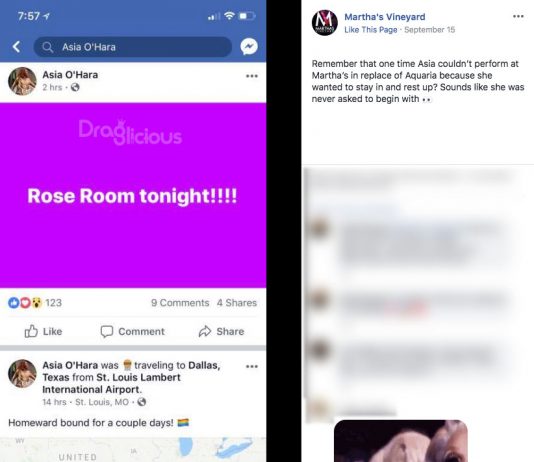Viewport: 534px width, 462px height.
Task: Click the Comment speech bubble icon
Action: pos(107,331)
